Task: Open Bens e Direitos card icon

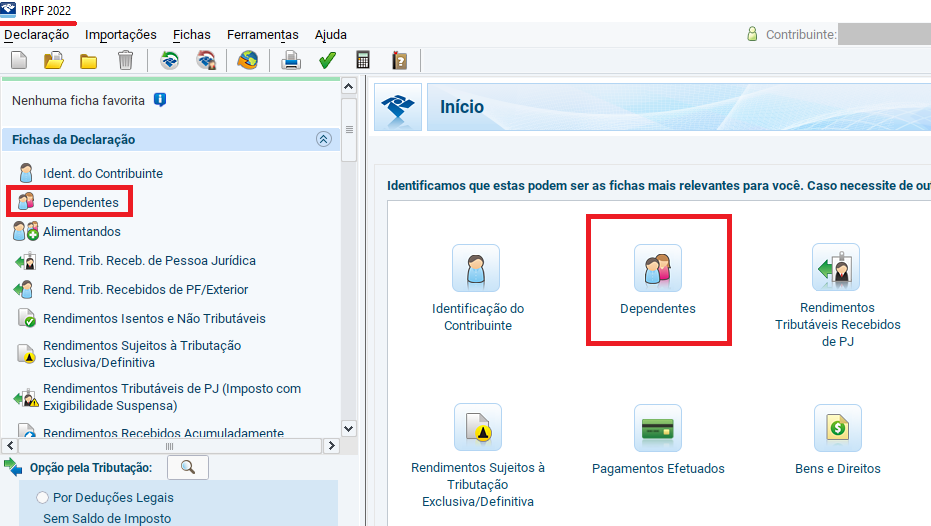Action: tap(837, 428)
